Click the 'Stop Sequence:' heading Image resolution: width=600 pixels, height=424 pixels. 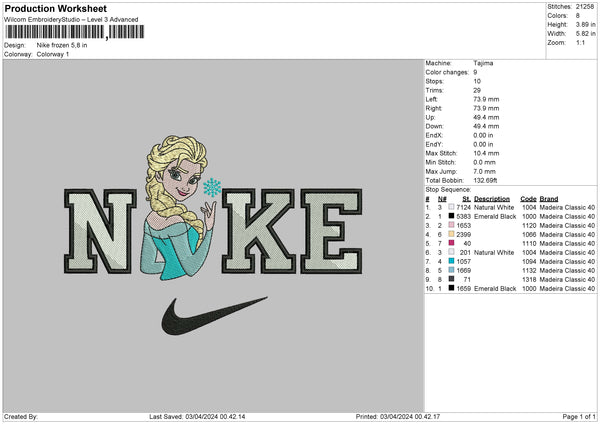pos(448,189)
